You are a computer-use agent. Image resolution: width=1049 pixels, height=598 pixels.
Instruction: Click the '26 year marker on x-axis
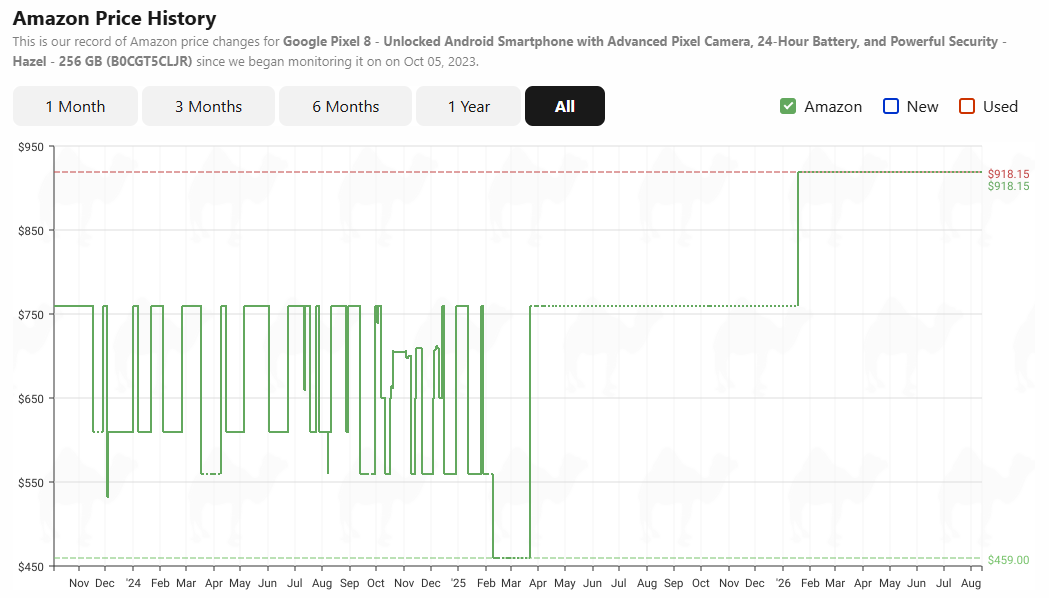[x=783, y=583]
